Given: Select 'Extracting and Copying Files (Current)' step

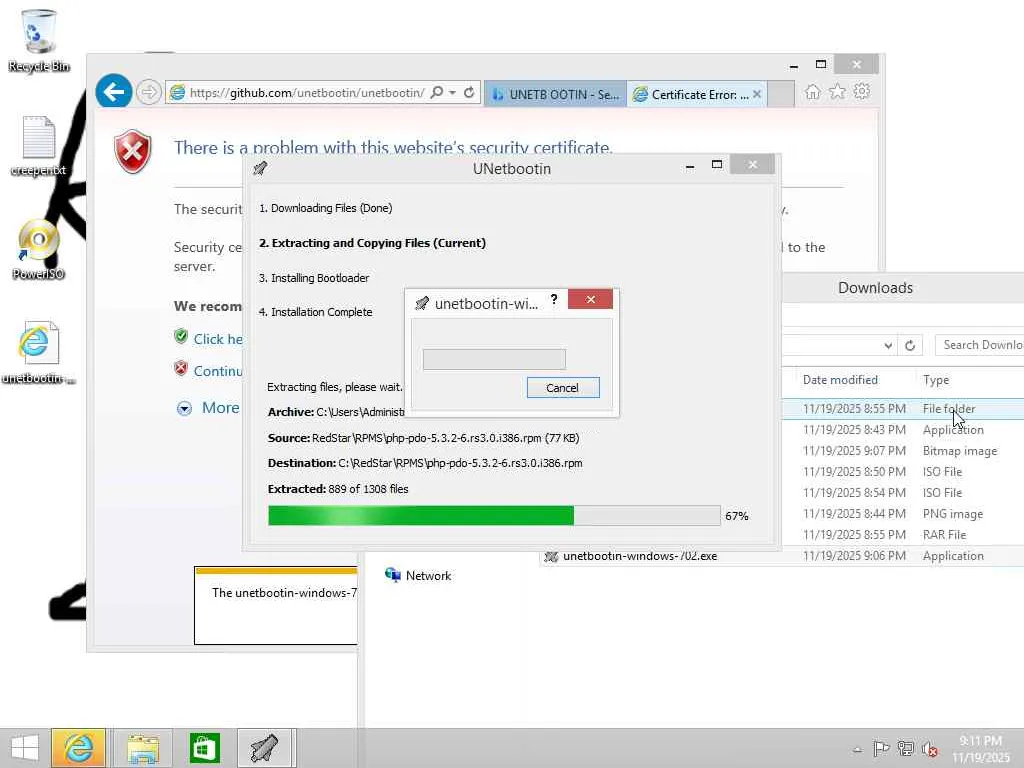Looking at the screenshot, I should click(x=372, y=243).
